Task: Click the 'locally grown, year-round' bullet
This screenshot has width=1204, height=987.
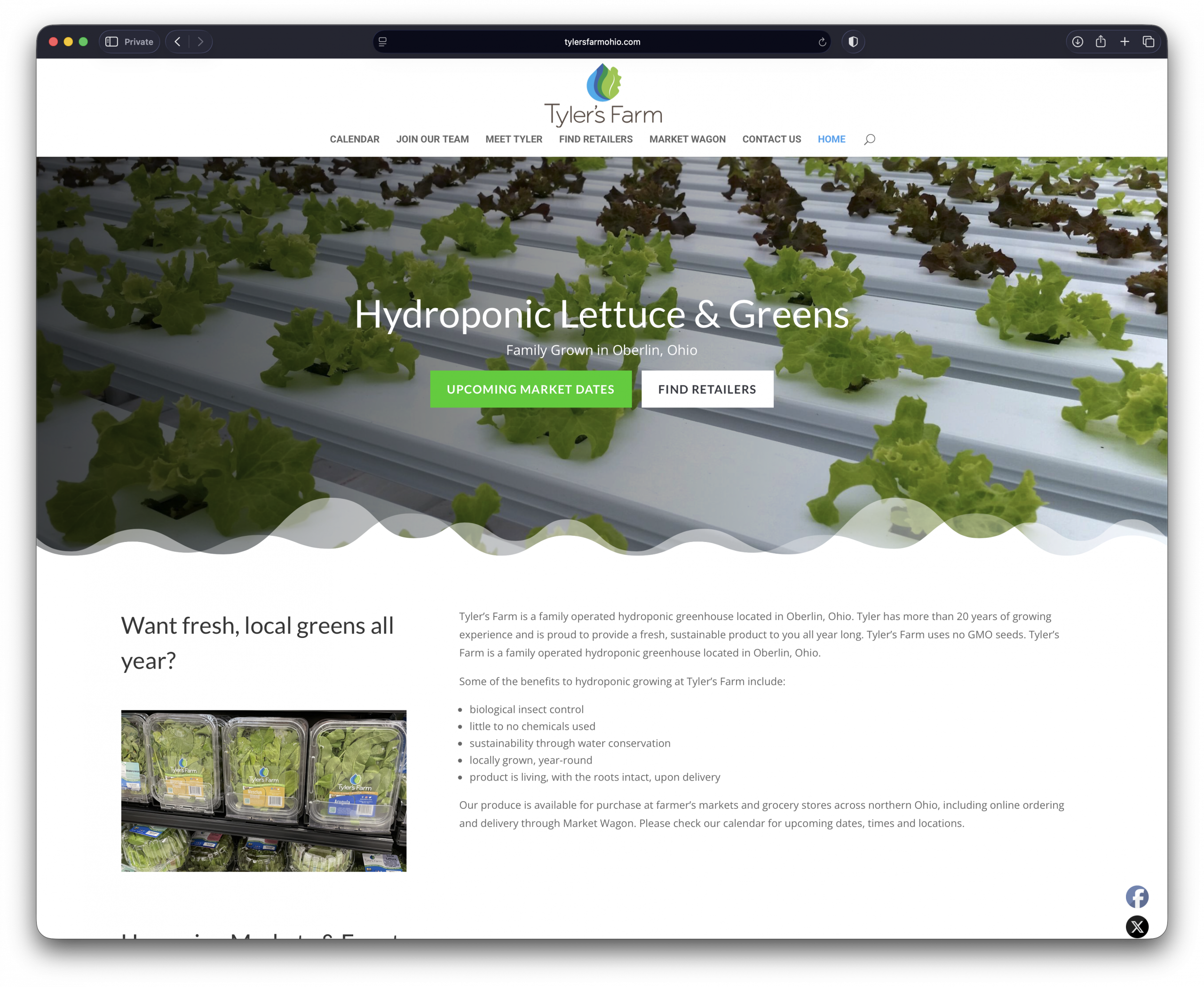Action: [x=531, y=760]
